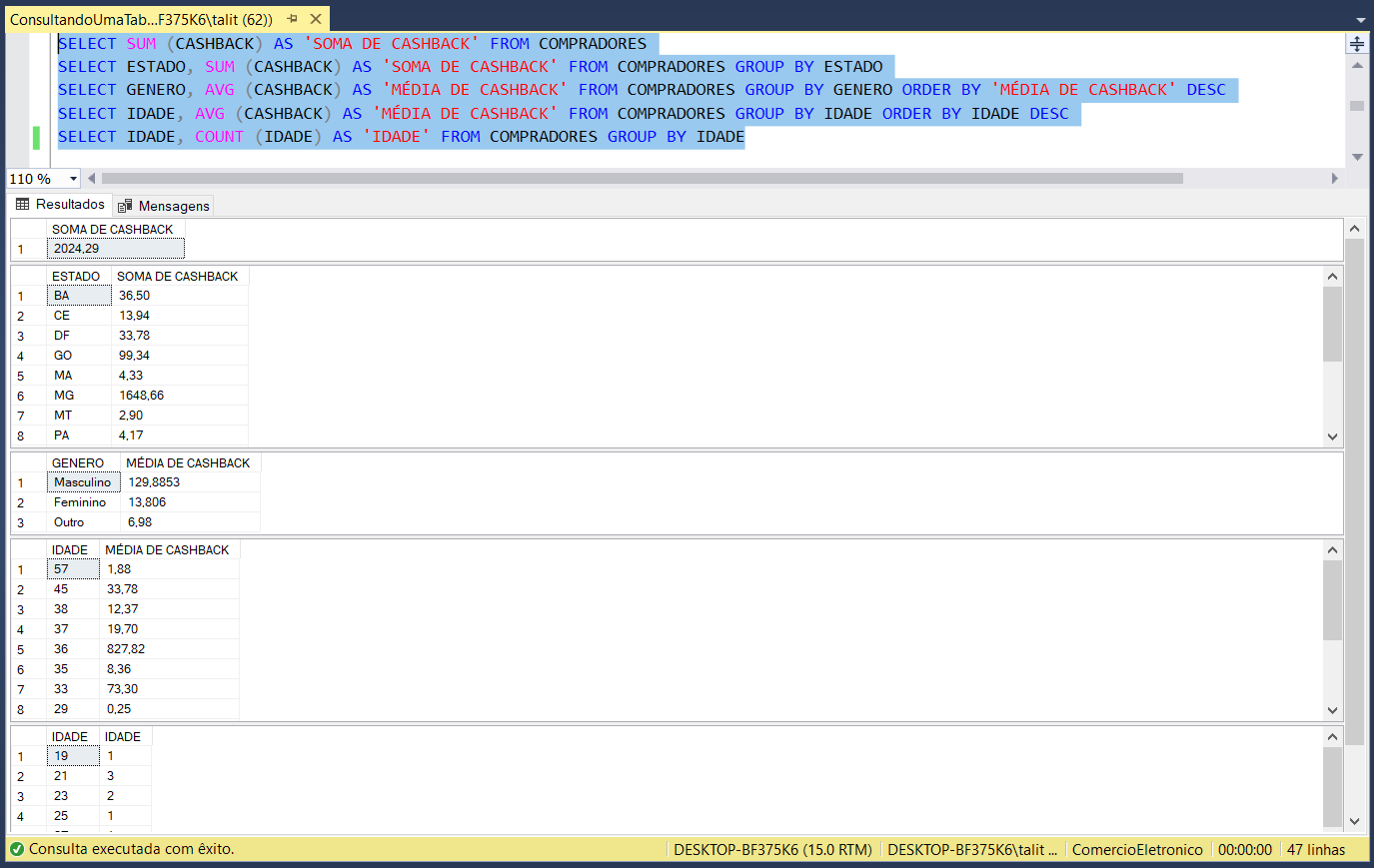
Task: Switch to the Mensagens tab
Action: tap(164, 206)
